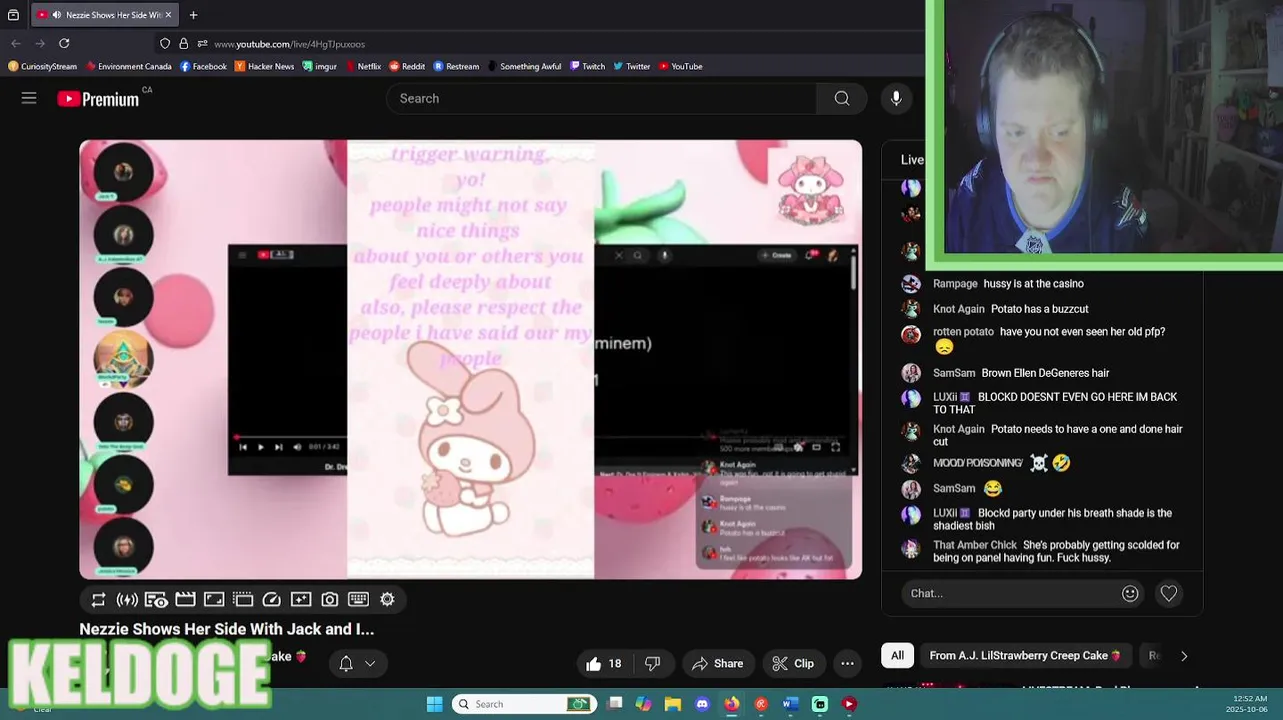Go forward with the browser forward arrow

pos(40,43)
